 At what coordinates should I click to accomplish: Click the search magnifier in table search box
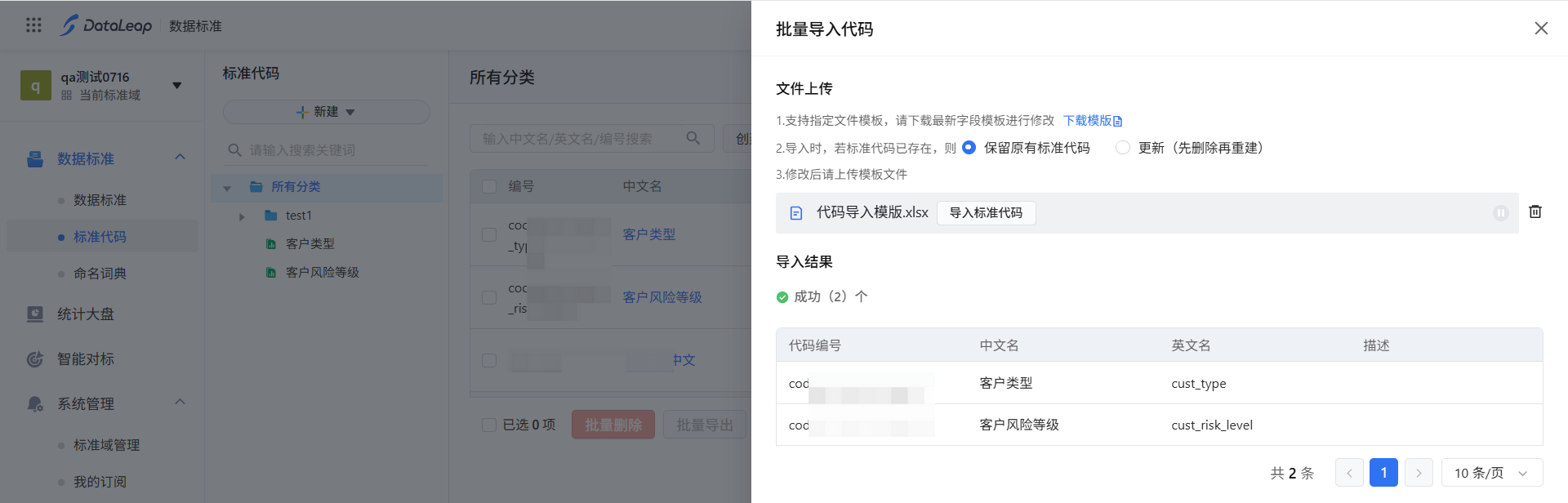(x=693, y=138)
